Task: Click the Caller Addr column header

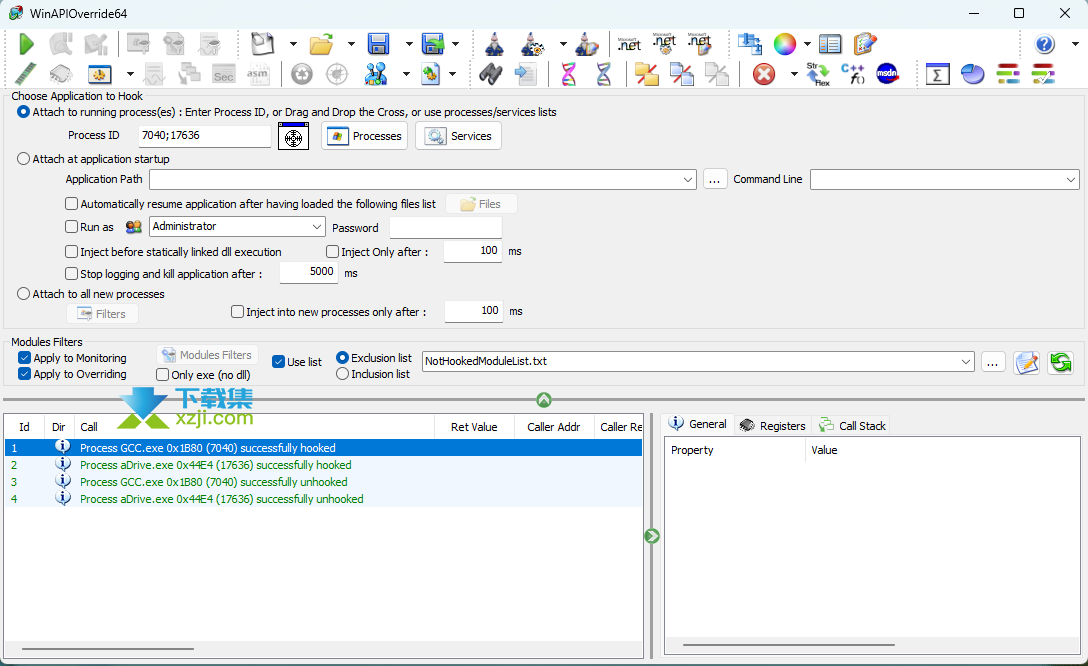Action: point(554,427)
